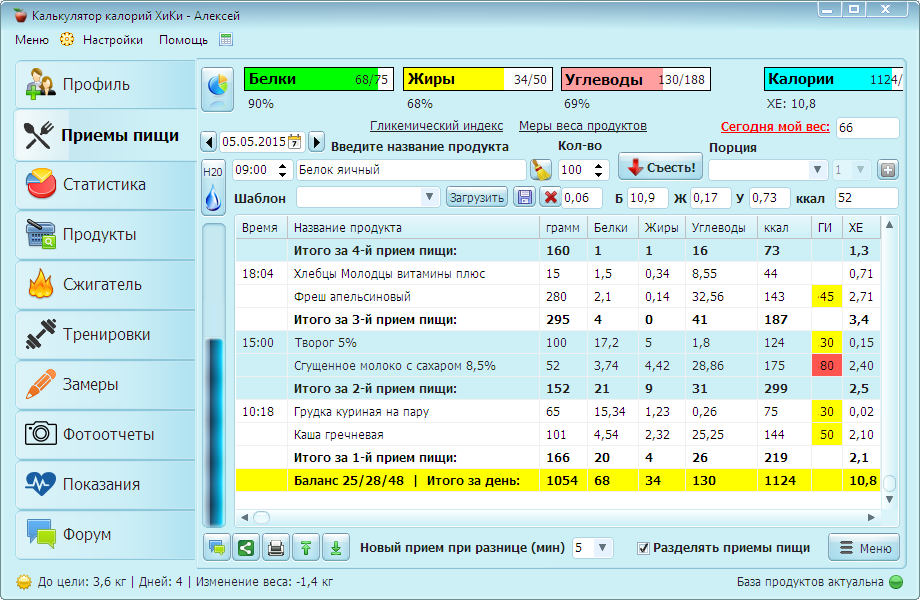Click the red X delete icon
The image size is (920, 600).
click(550, 197)
